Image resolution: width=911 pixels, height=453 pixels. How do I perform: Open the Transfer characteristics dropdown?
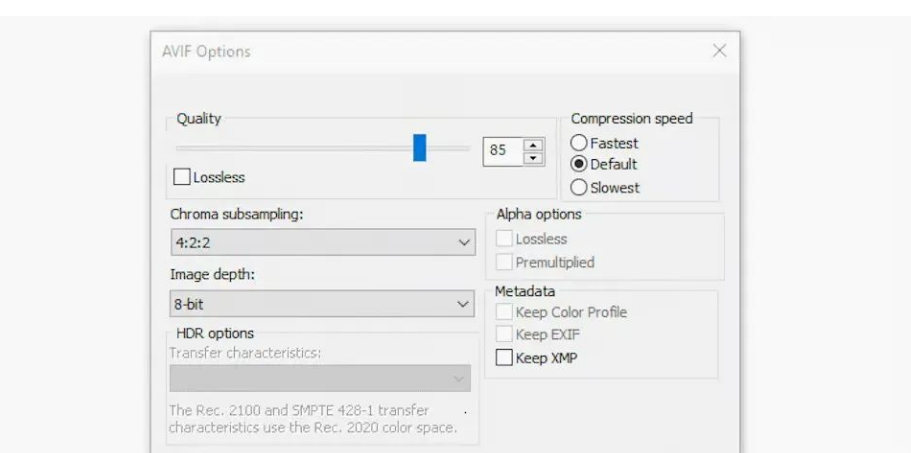click(x=321, y=379)
